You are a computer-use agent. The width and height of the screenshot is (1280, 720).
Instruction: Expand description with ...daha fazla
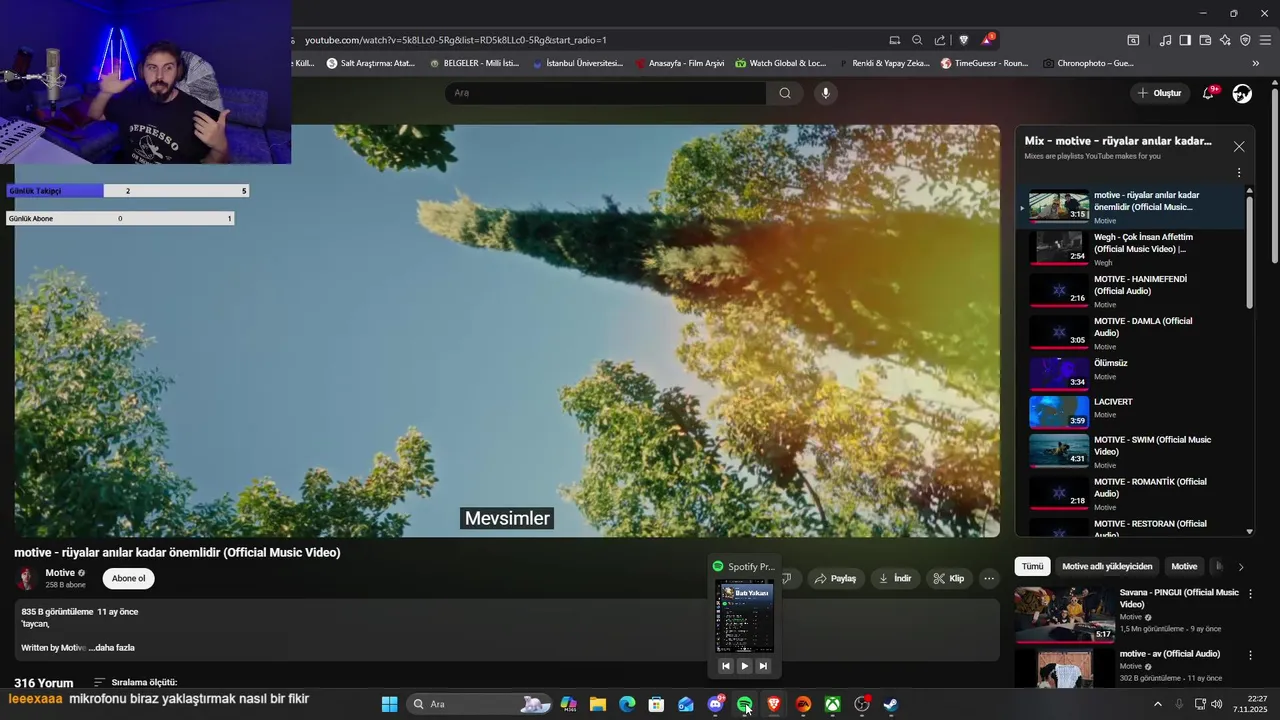point(112,648)
